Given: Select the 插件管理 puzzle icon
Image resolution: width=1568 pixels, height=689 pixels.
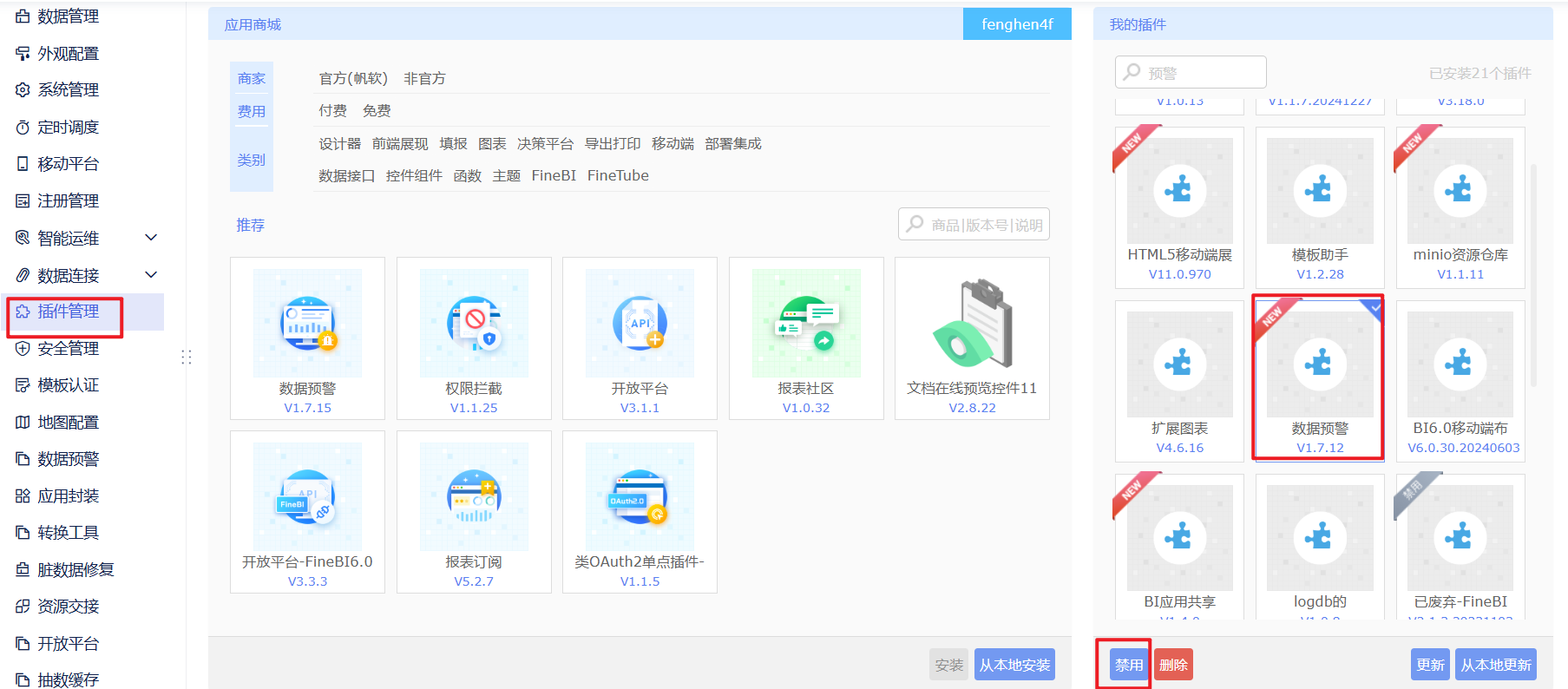Looking at the screenshot, I should click(23, 312).
